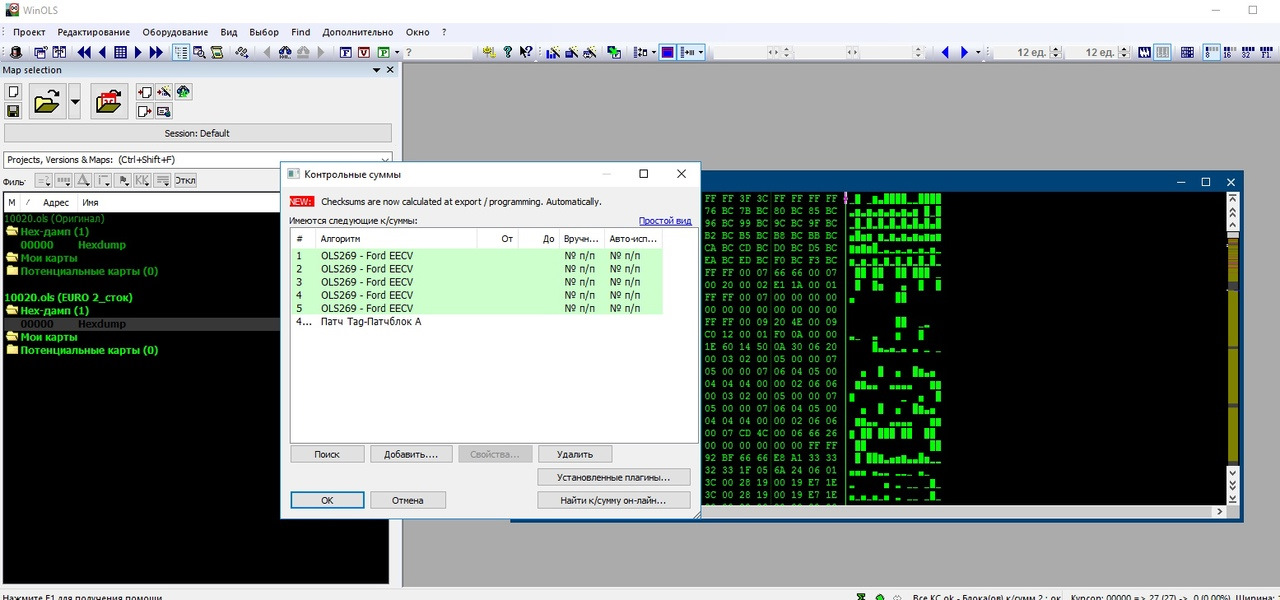Toggle the map selection tree icon
Image resolution: width=1280 pixels, height=600 pixels.
(x=181, y=52)
